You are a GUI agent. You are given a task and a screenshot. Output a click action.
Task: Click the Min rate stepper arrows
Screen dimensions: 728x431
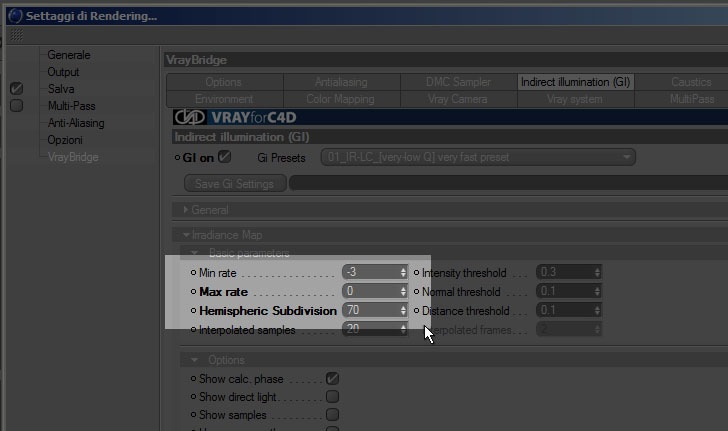403,272
